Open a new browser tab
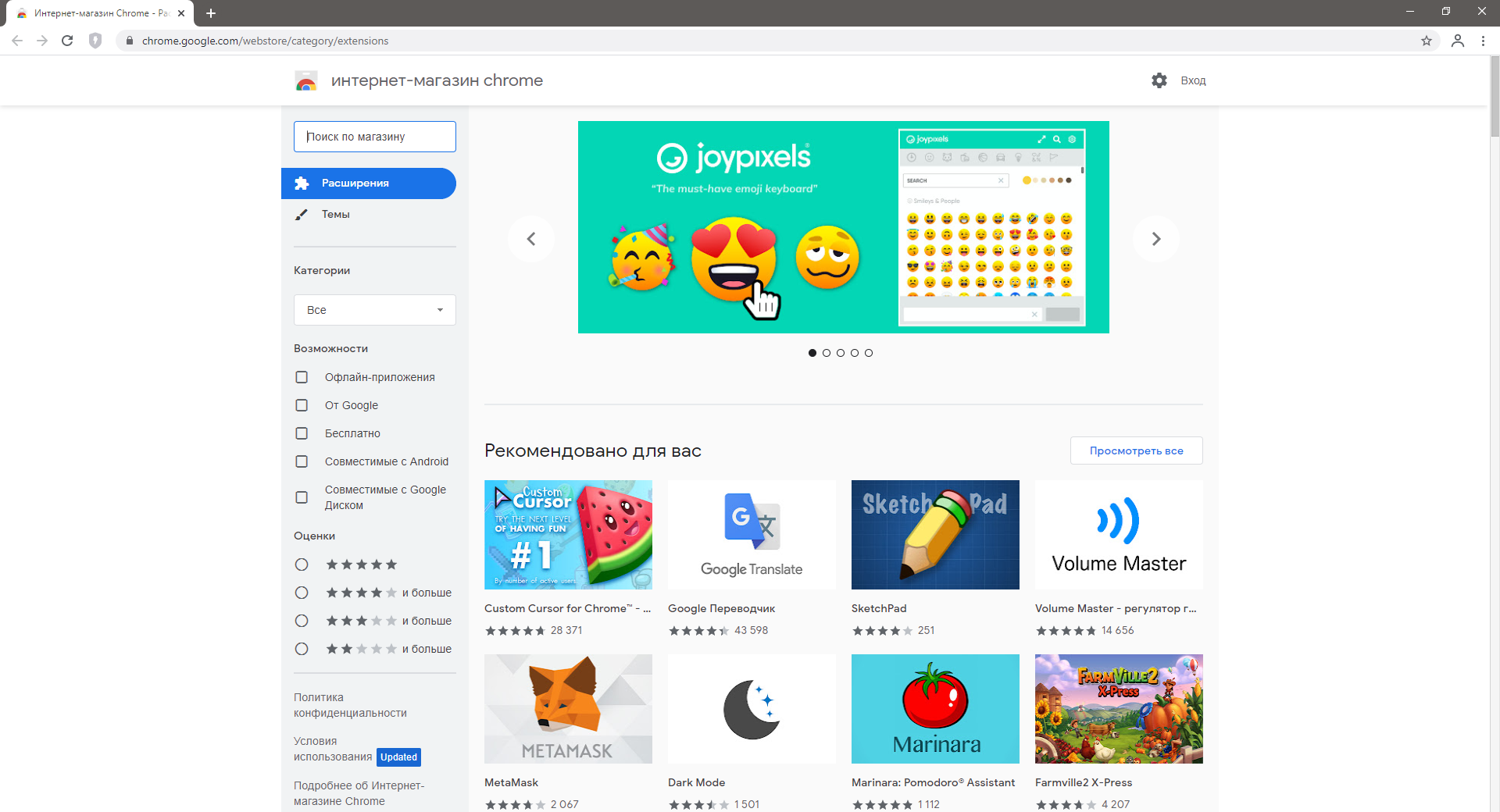1500x812 pixels. tap(211, 13)
